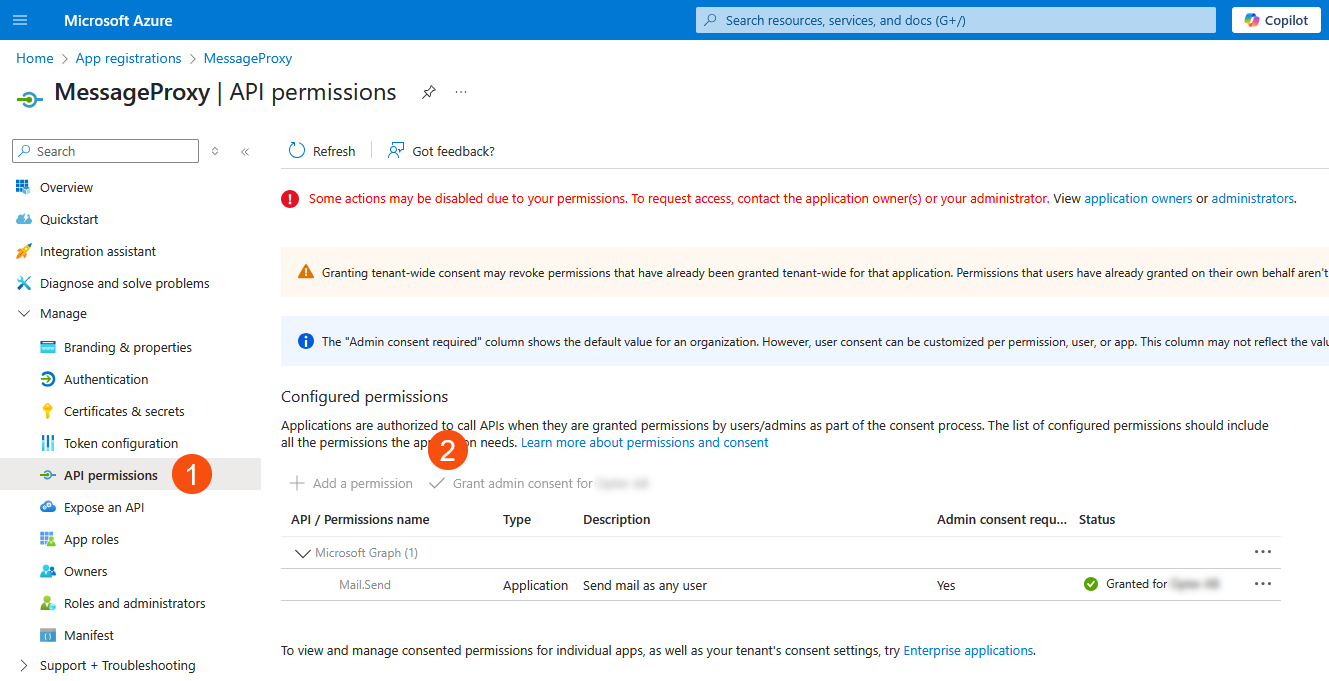The width and height of the screenshot is (1329, 681).
Task: Click the Type column header
Action: coord(517,519)
